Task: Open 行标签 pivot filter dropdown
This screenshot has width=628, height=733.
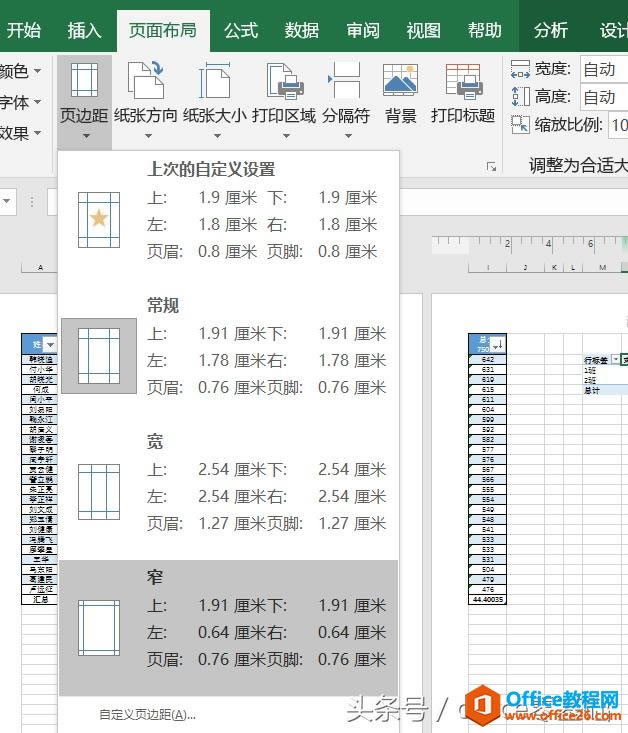Action: click(x=616, y=359)
